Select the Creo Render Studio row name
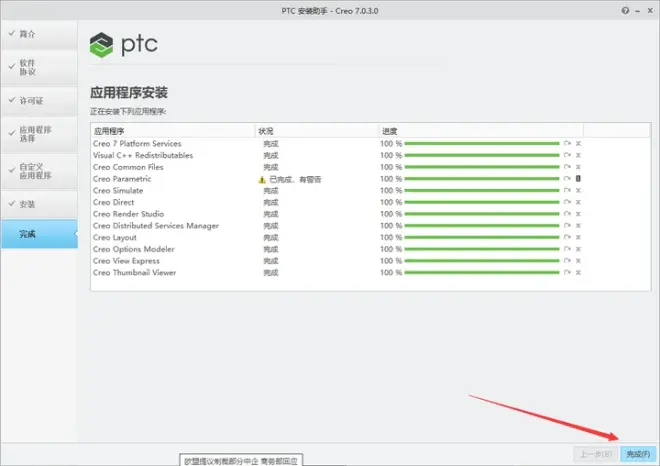Screen dimensions: 660x466 point(128,214)
